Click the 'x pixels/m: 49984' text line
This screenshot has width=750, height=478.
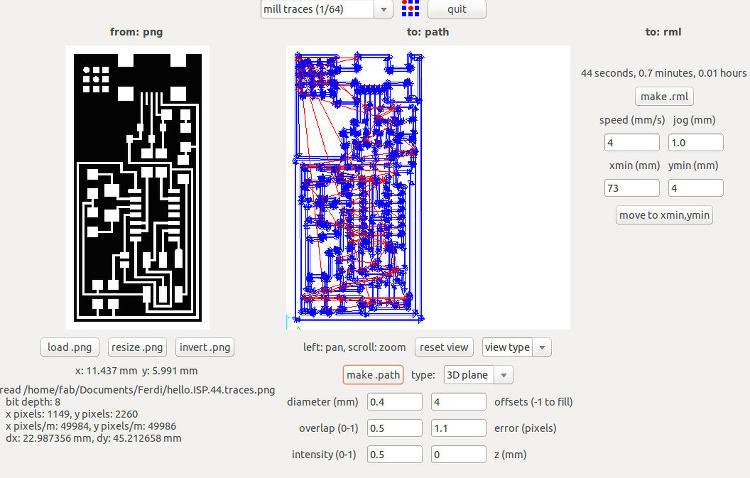point(91,426)
